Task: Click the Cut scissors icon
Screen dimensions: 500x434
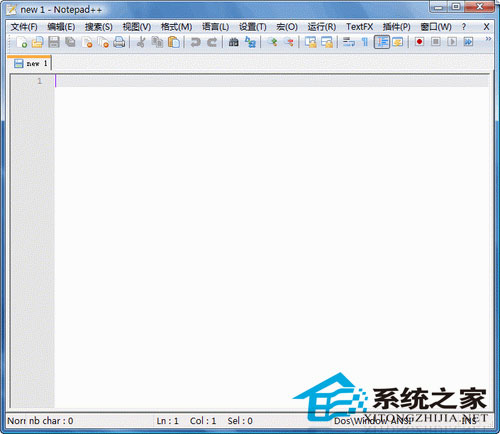Action: pos(141,42)
